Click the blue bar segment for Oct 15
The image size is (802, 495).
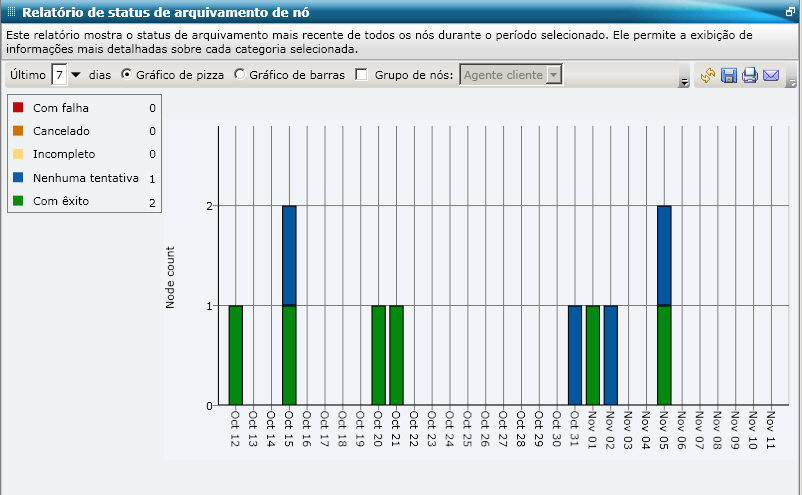coord(289,256)
